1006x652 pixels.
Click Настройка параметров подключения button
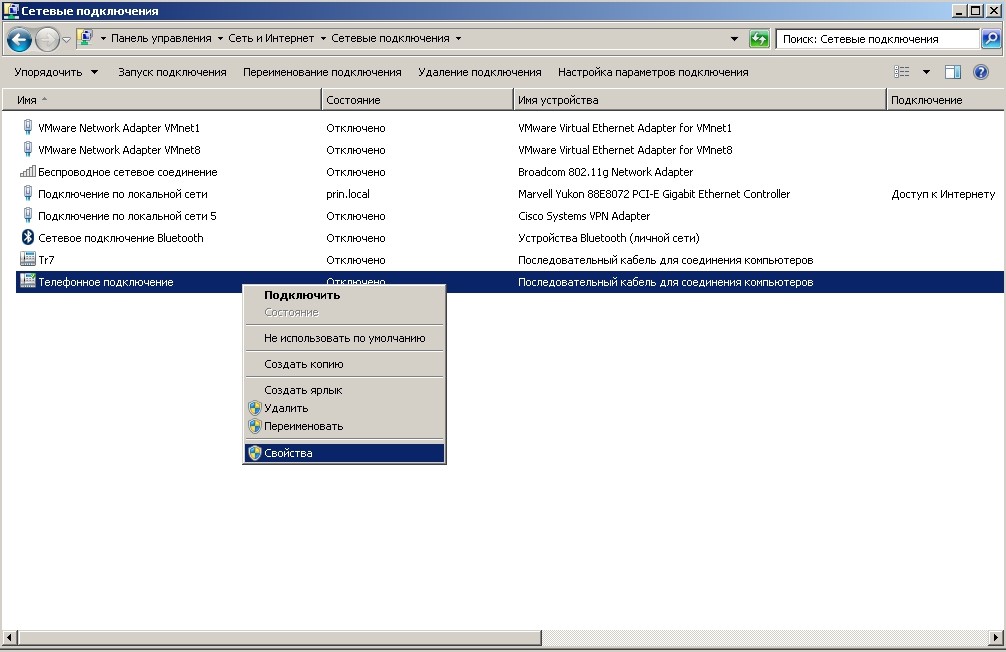coord(653,72)
